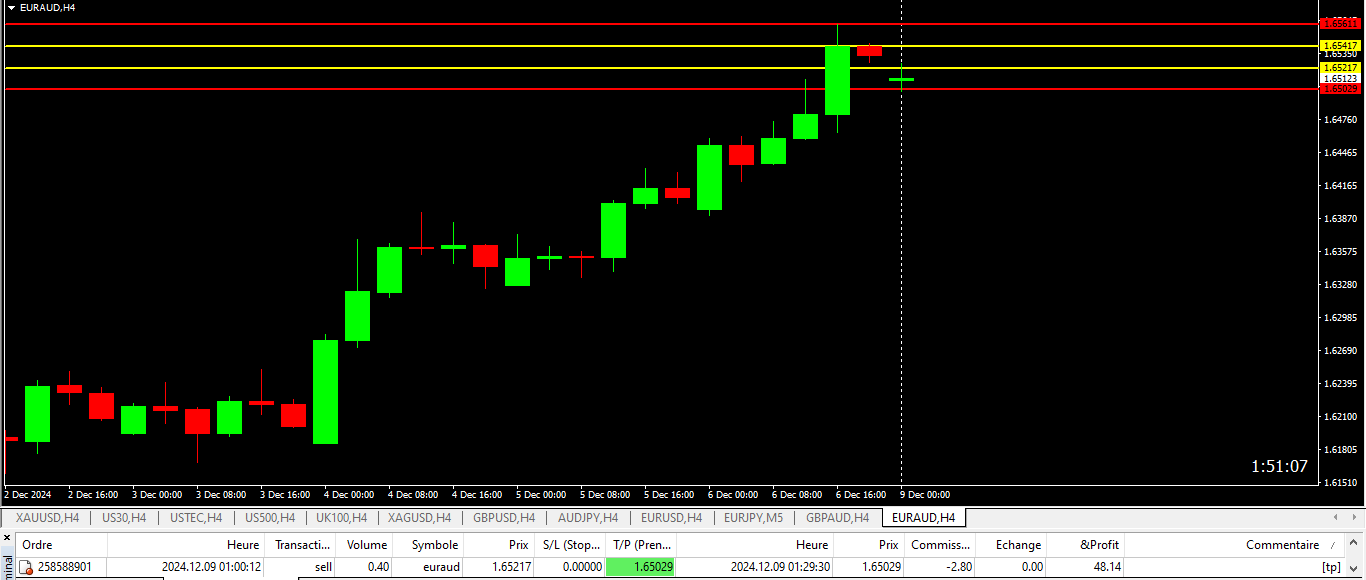The image size is (1366, 580).
Task: Click the Commiss... column header
Action: click(x=940, y=545)
